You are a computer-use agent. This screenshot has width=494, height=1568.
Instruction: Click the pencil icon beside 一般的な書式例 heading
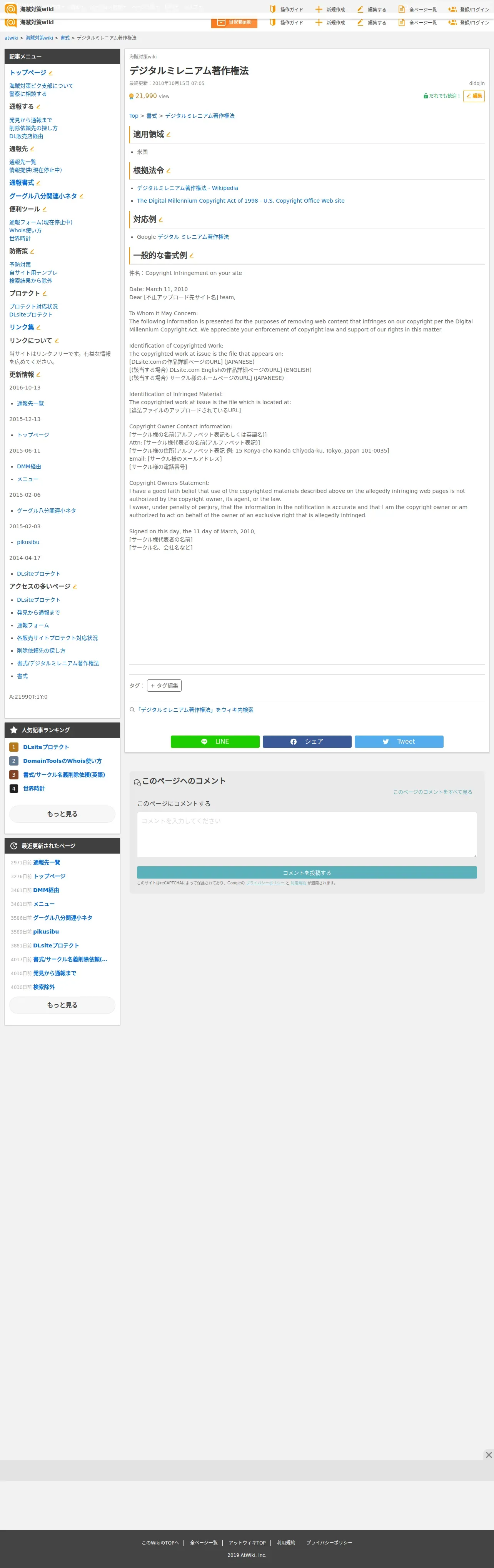191,256
